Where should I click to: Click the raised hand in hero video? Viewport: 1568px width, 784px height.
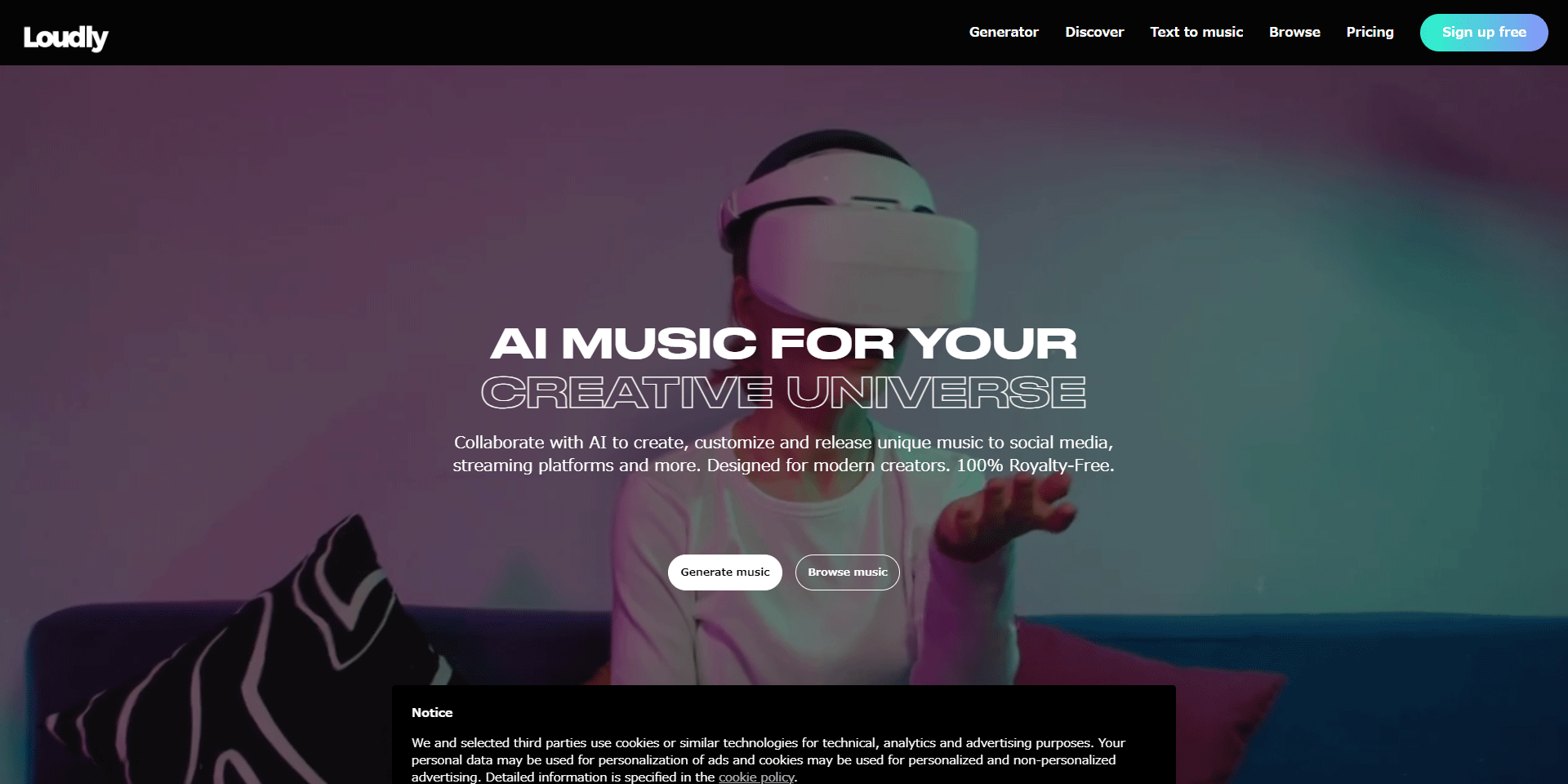click(x=1004, y=514)
